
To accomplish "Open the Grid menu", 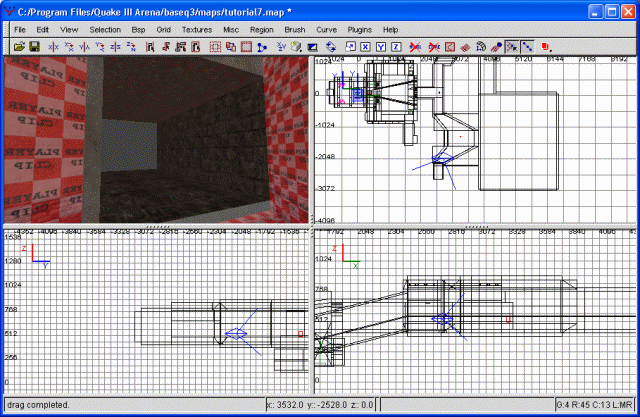I will point(164,30).
